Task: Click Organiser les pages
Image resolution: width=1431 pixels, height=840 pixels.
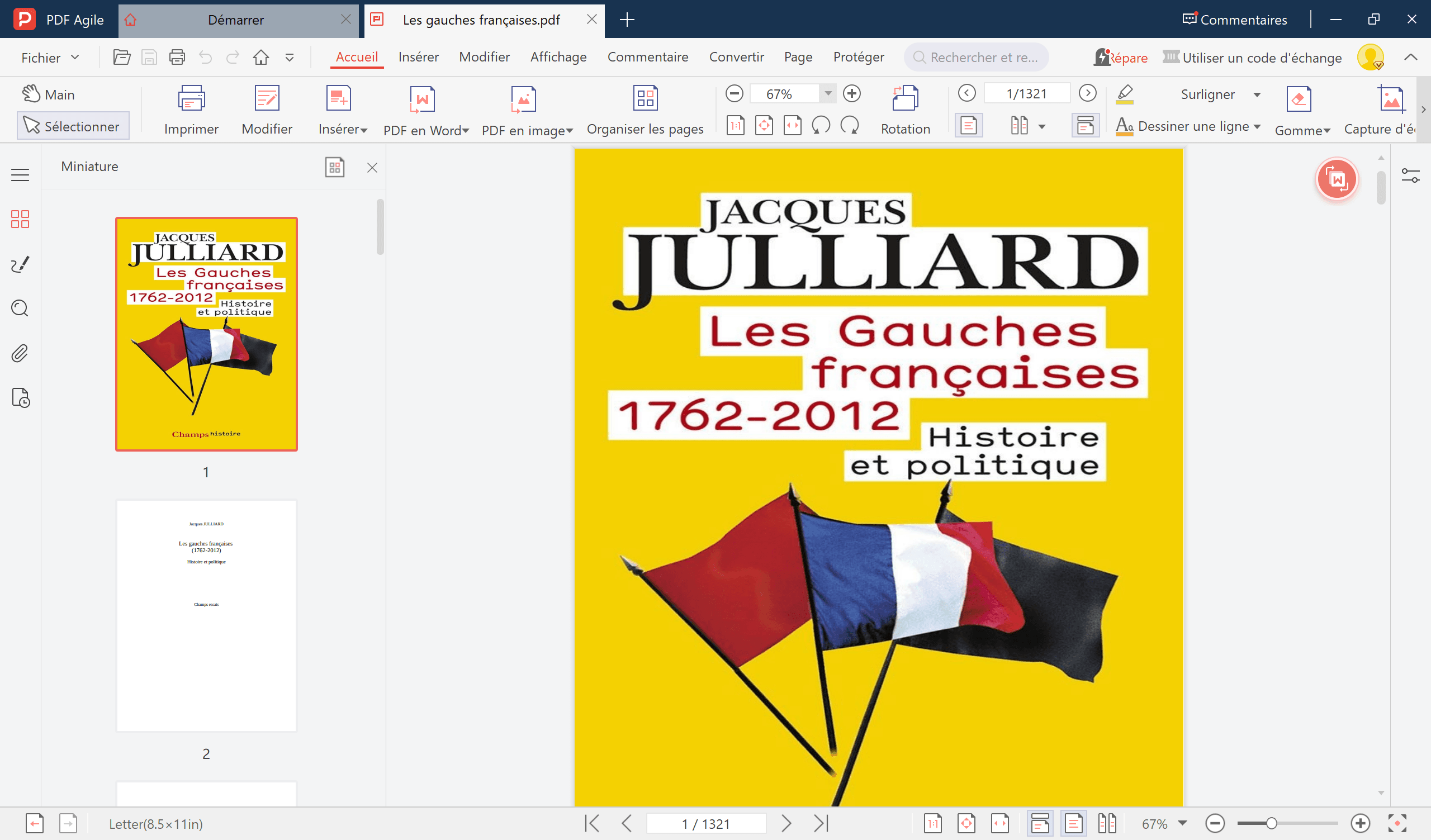Action: 645,111
